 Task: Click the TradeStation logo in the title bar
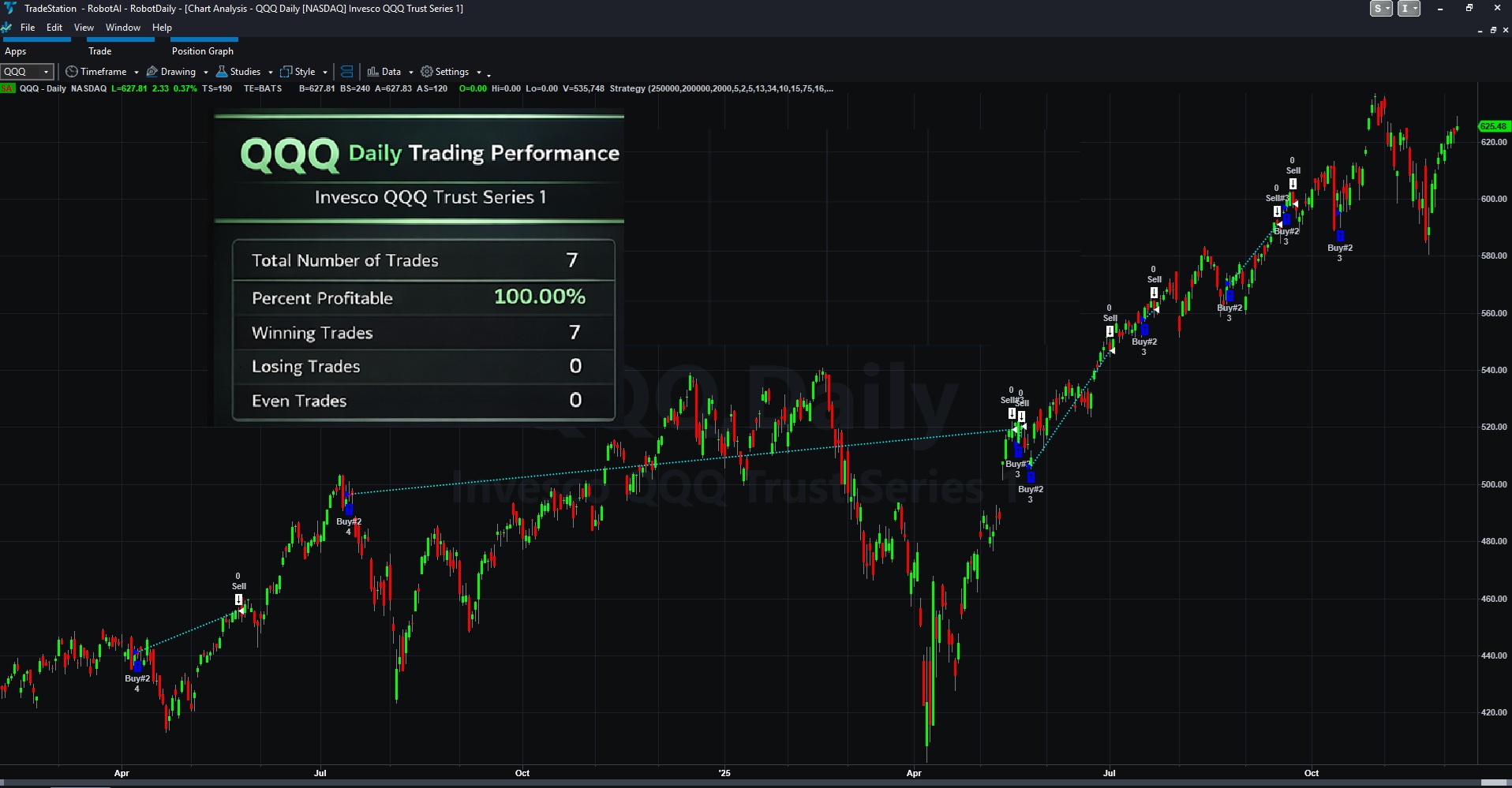coord(9,8)
